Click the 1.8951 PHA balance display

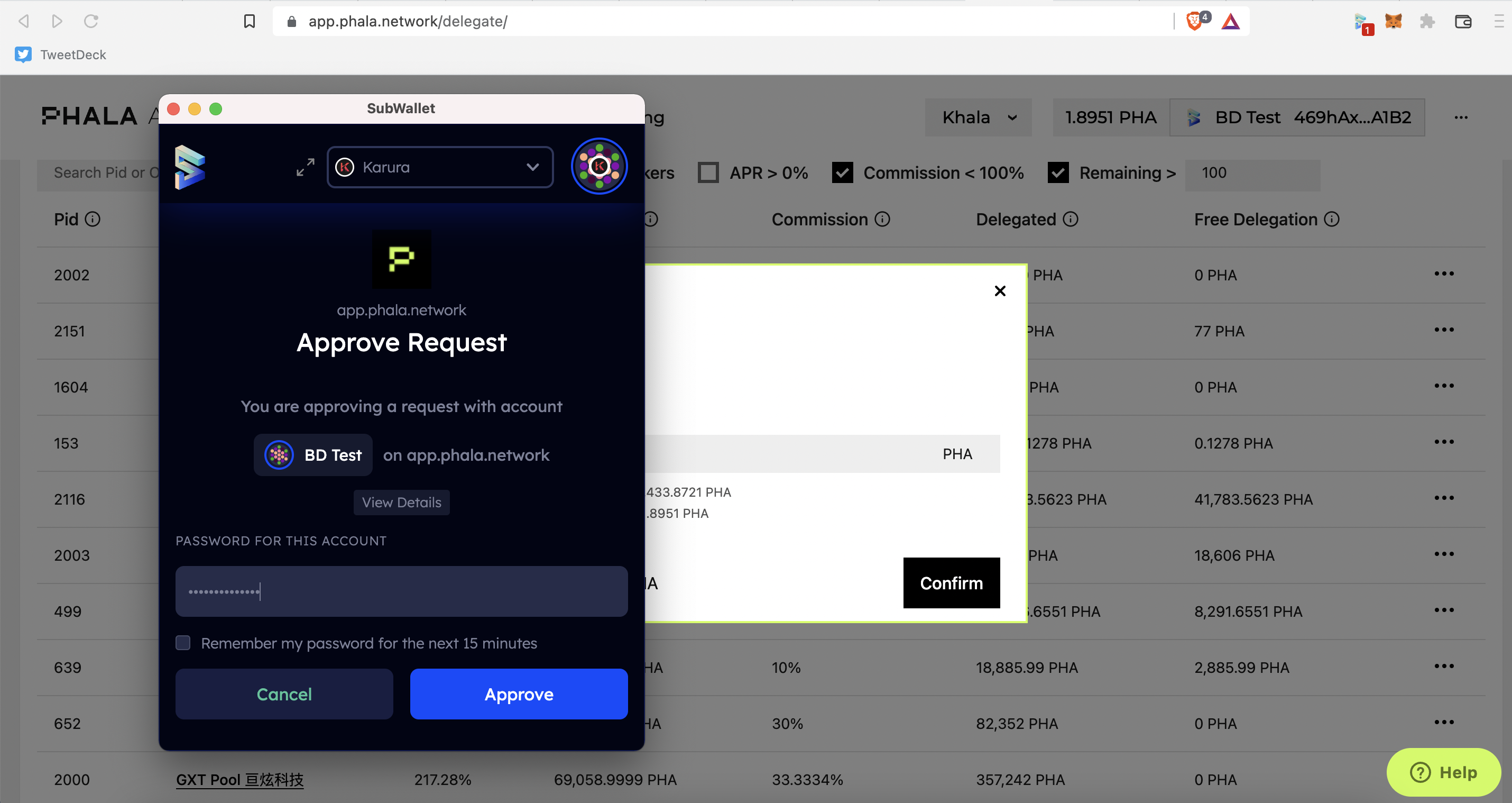[x=1111, y=117]
